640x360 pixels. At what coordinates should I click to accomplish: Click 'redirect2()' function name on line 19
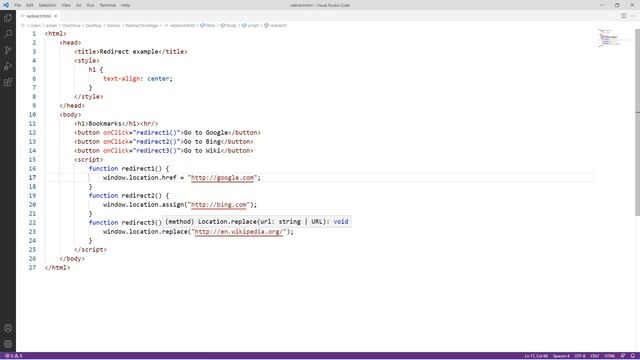142,196
